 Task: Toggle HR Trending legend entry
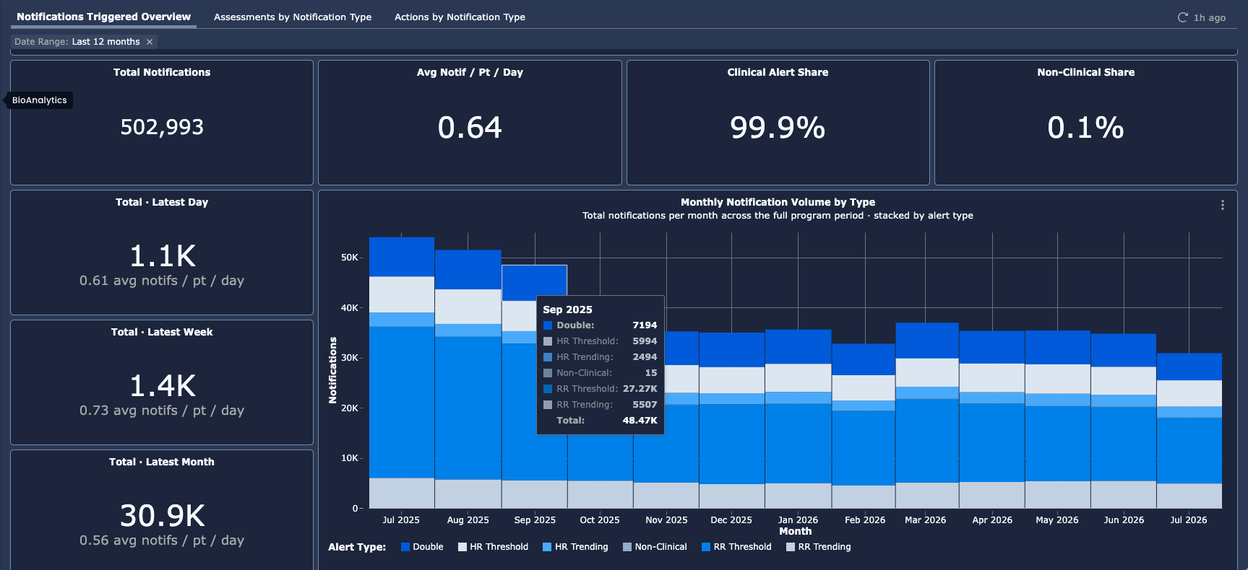[x=574, y=547]
